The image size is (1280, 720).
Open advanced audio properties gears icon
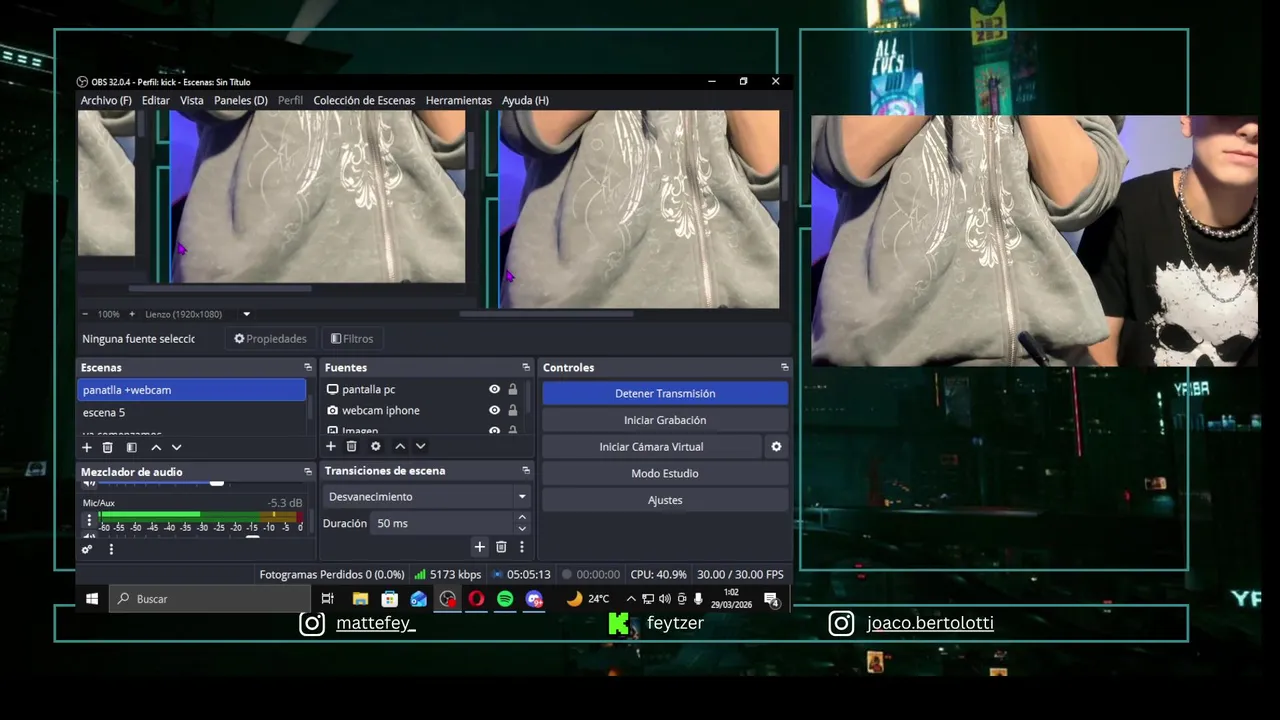pyautogui.click(x=87, y=549)
